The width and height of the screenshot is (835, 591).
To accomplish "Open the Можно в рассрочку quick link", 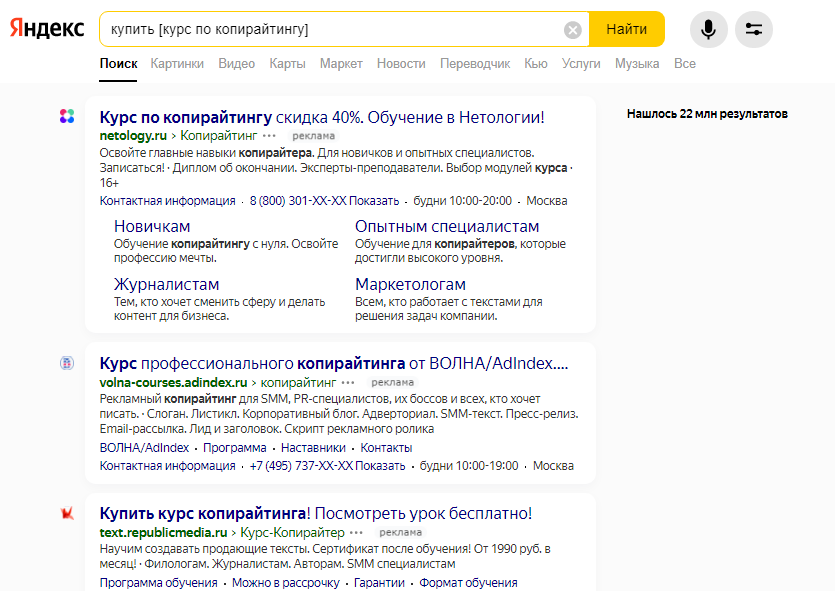I will coord(286,583).
